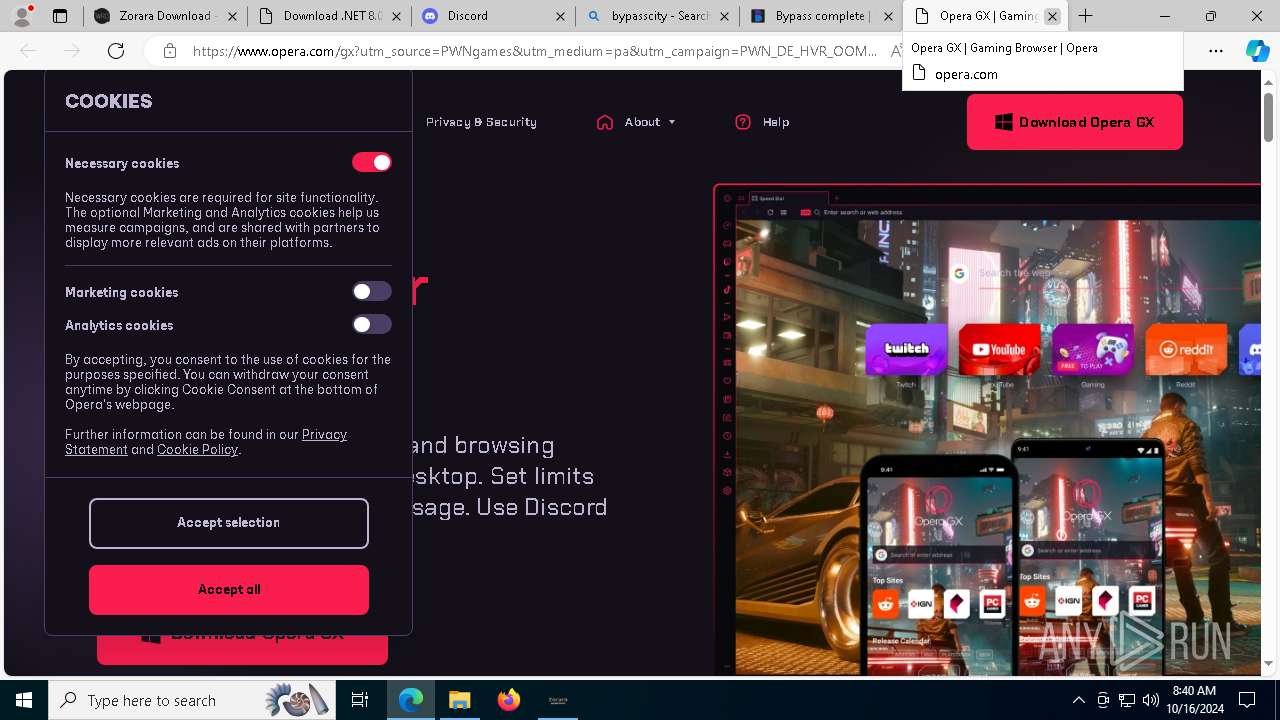
Task: Click the scrollbar down arrow
Action: pyautogui.click(x=1268, y=664)
